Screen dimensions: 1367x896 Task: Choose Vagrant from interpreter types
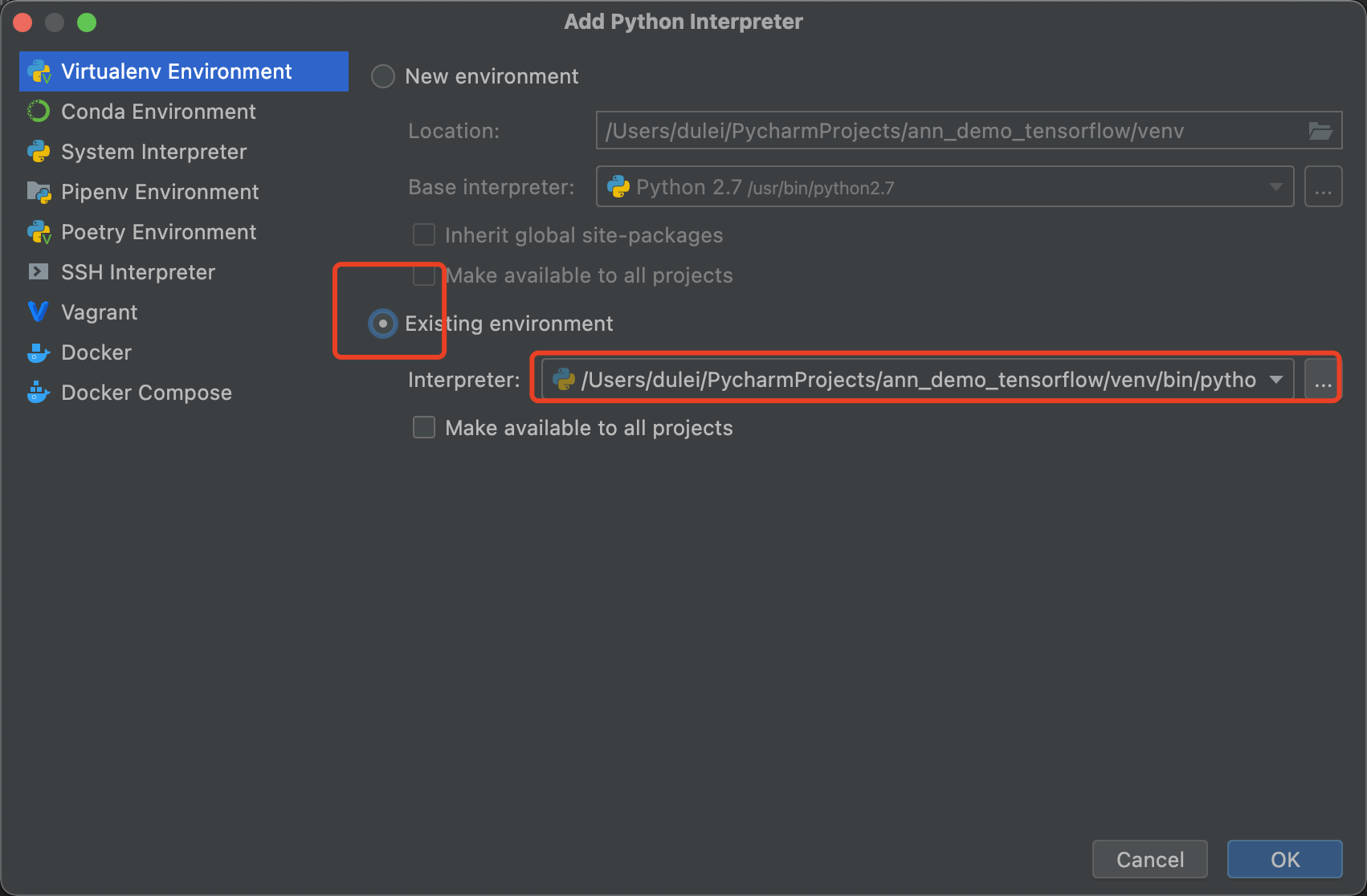[184, 312]
